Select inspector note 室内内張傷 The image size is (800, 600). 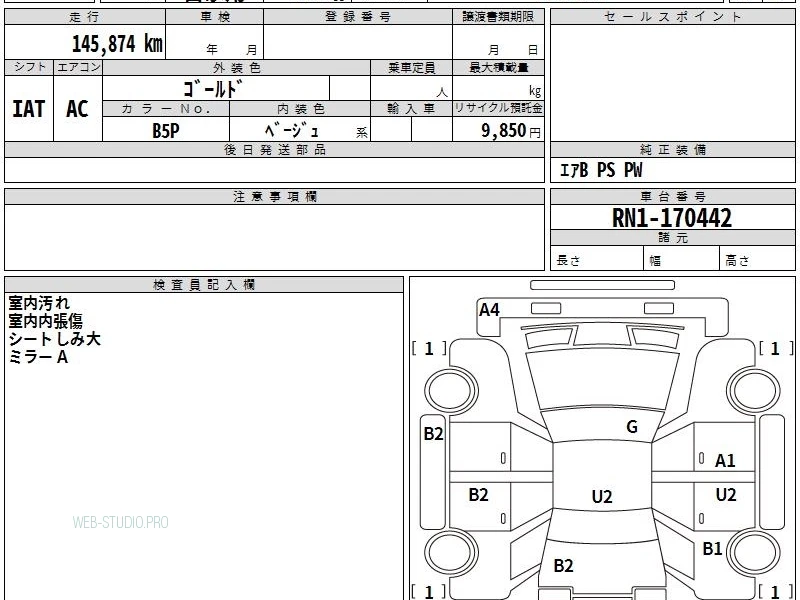[45, 321]
